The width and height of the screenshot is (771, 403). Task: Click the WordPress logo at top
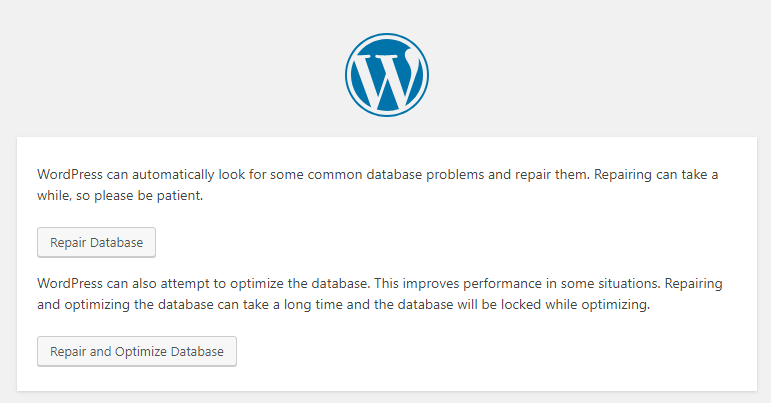(386, 75)
